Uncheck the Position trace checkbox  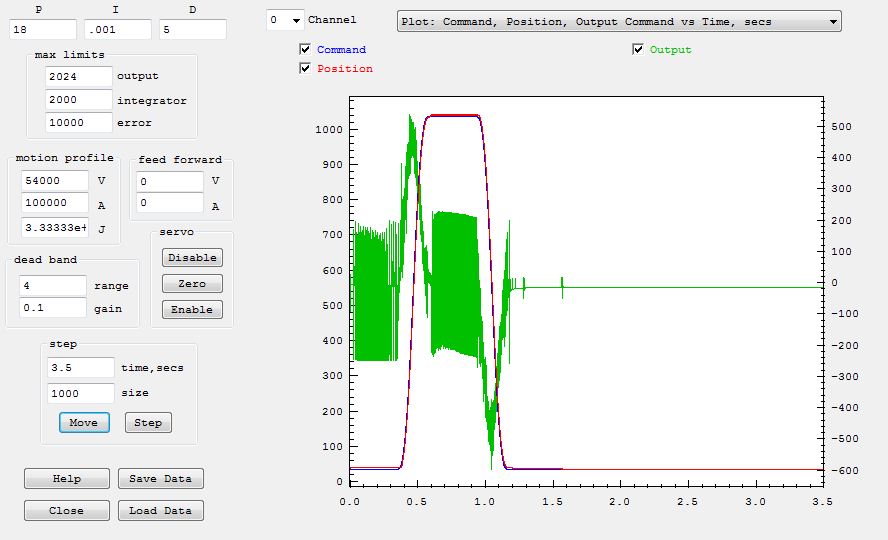tap(305, 69)
